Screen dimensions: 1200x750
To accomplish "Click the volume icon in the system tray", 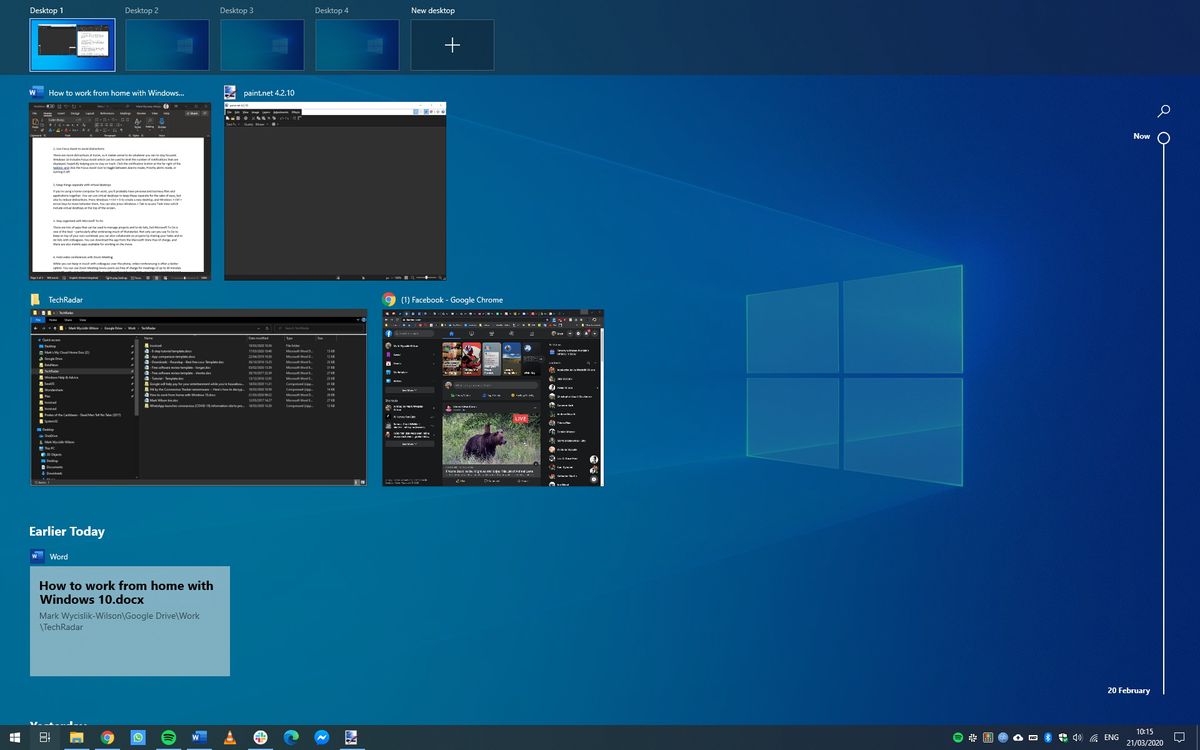I will (x=1077, y=738).
